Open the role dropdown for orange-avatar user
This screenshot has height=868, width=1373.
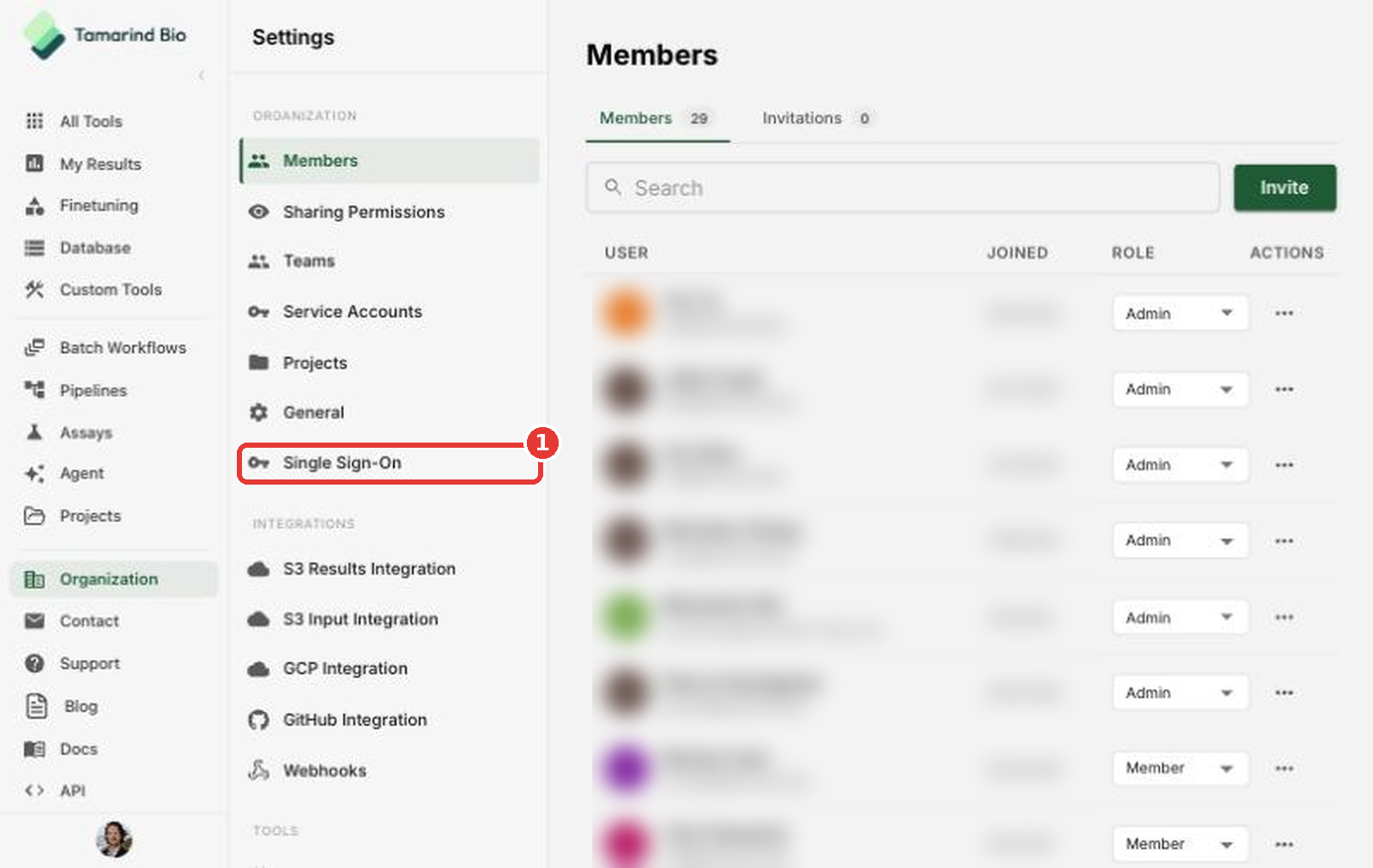(1180, 313)
